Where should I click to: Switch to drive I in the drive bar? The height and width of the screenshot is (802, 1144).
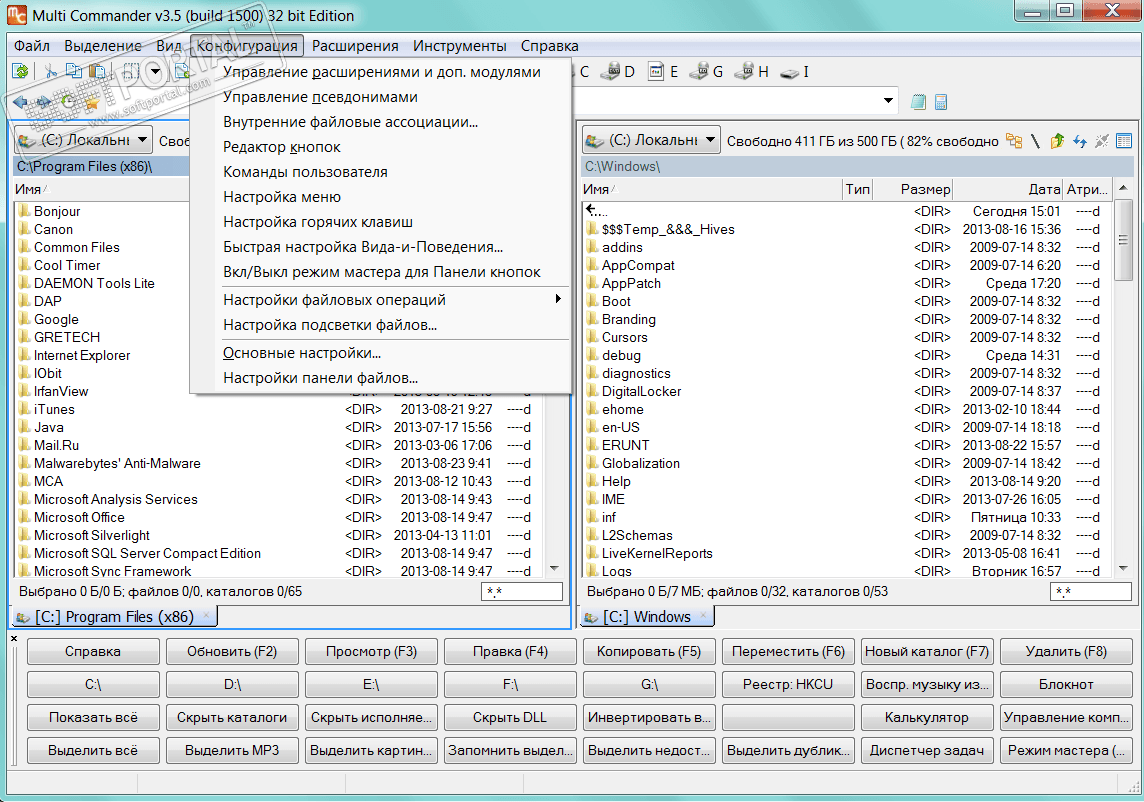point(797,72)
